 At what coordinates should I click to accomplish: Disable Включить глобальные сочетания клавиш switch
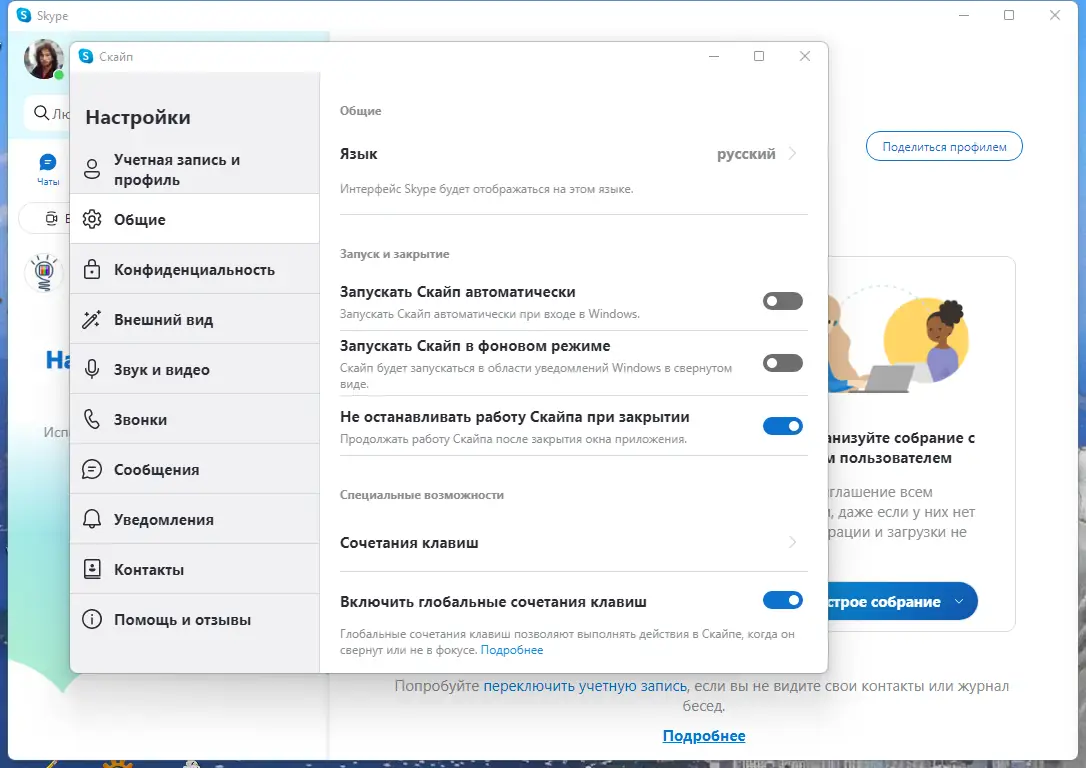pyautogui.click(x=783, y=600)
